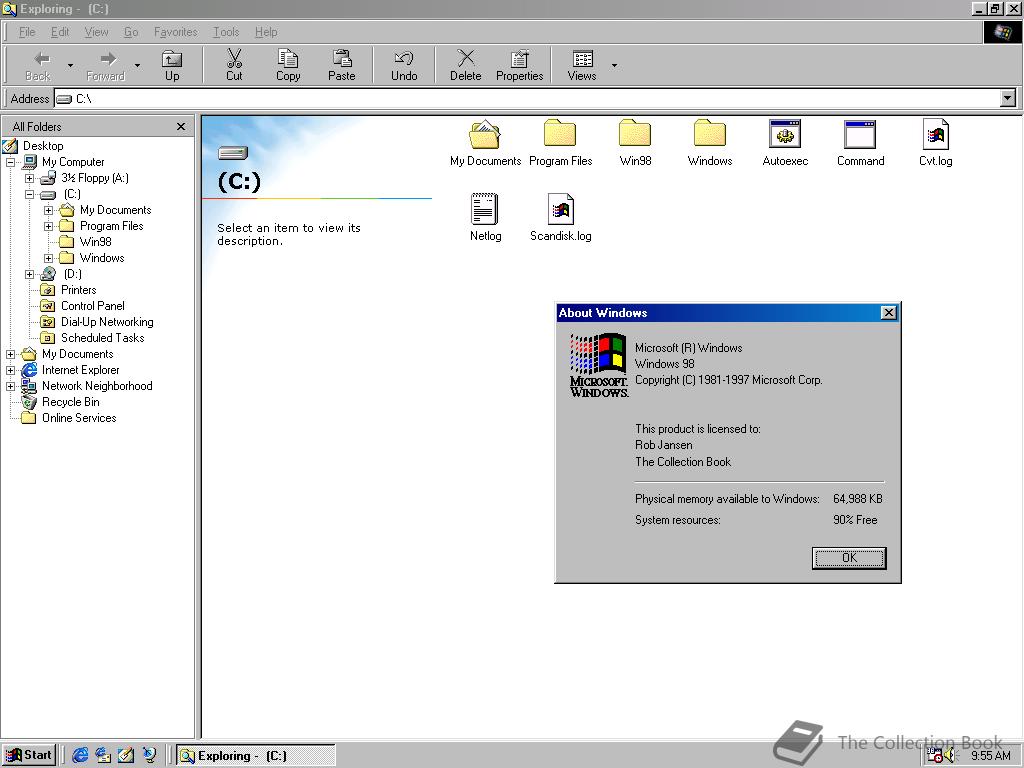Launch Internet Explorer from Quick Launch
1024x768 pixels.
pos(80,756)
